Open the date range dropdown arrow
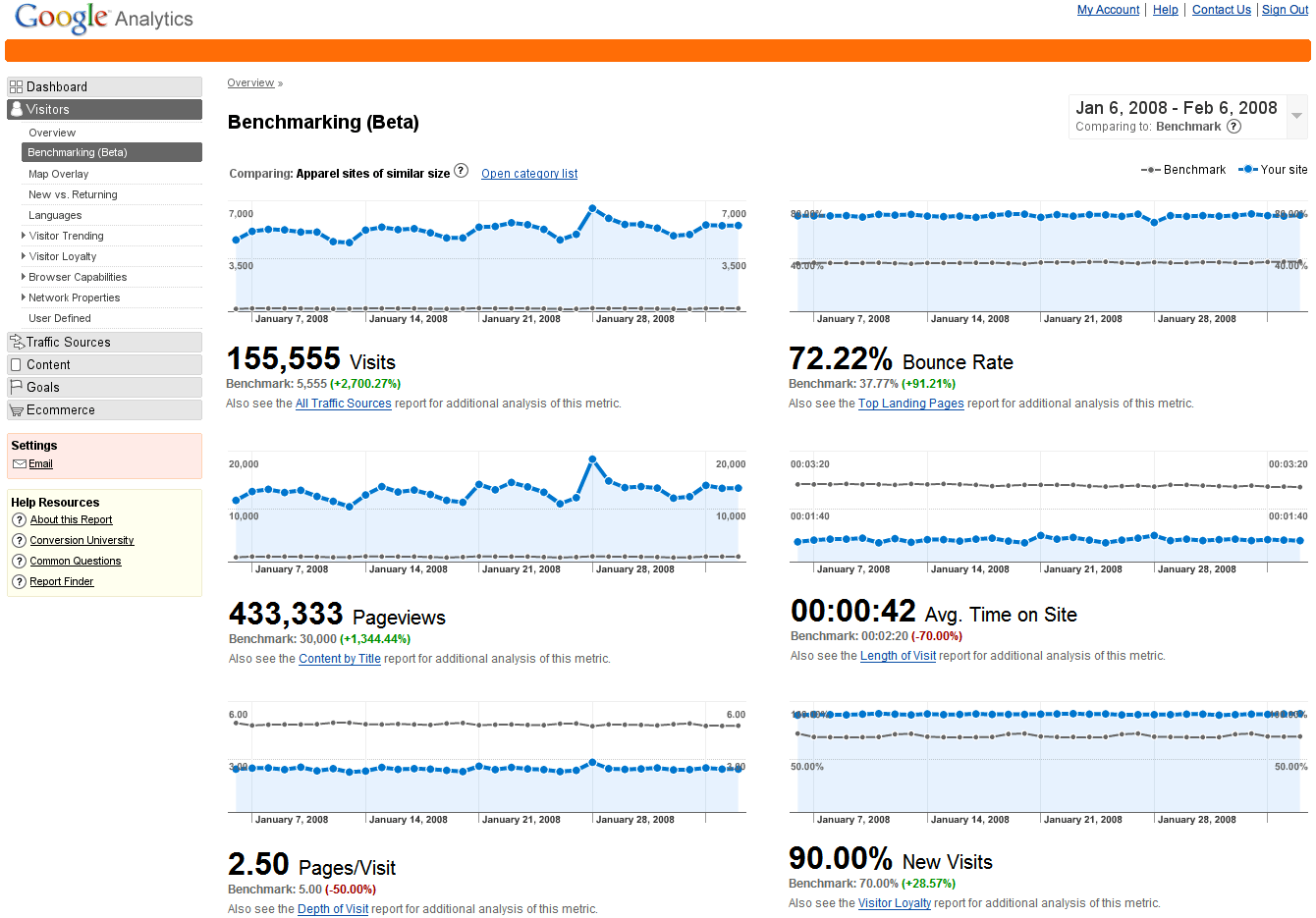 1296,116
